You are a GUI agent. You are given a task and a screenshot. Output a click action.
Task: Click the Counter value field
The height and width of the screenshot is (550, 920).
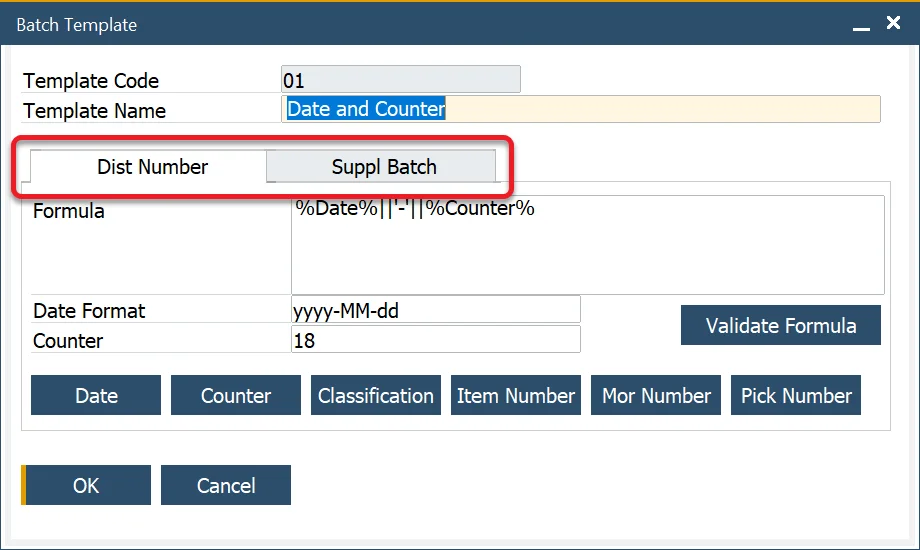[x=435, y=340]
